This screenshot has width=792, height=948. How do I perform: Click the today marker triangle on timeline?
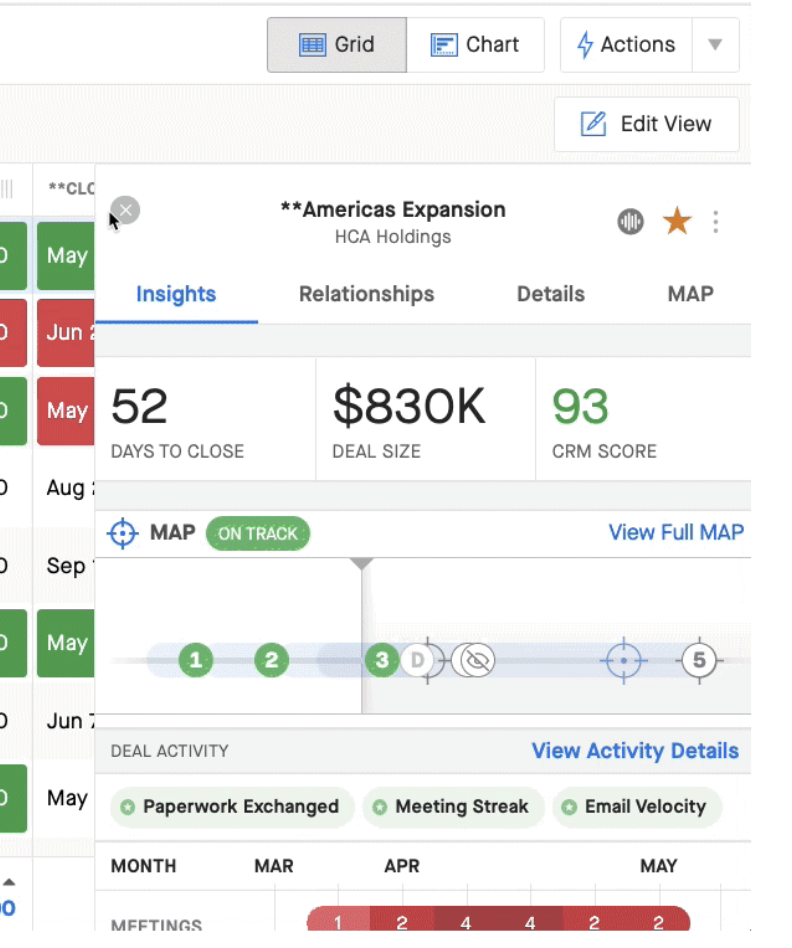(x=362, y=564)
